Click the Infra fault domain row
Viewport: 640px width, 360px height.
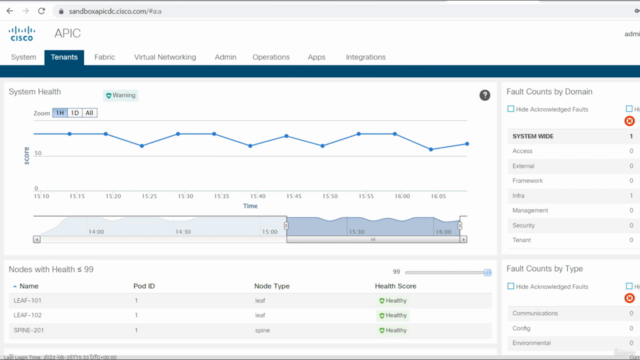[x=573, y=196]
